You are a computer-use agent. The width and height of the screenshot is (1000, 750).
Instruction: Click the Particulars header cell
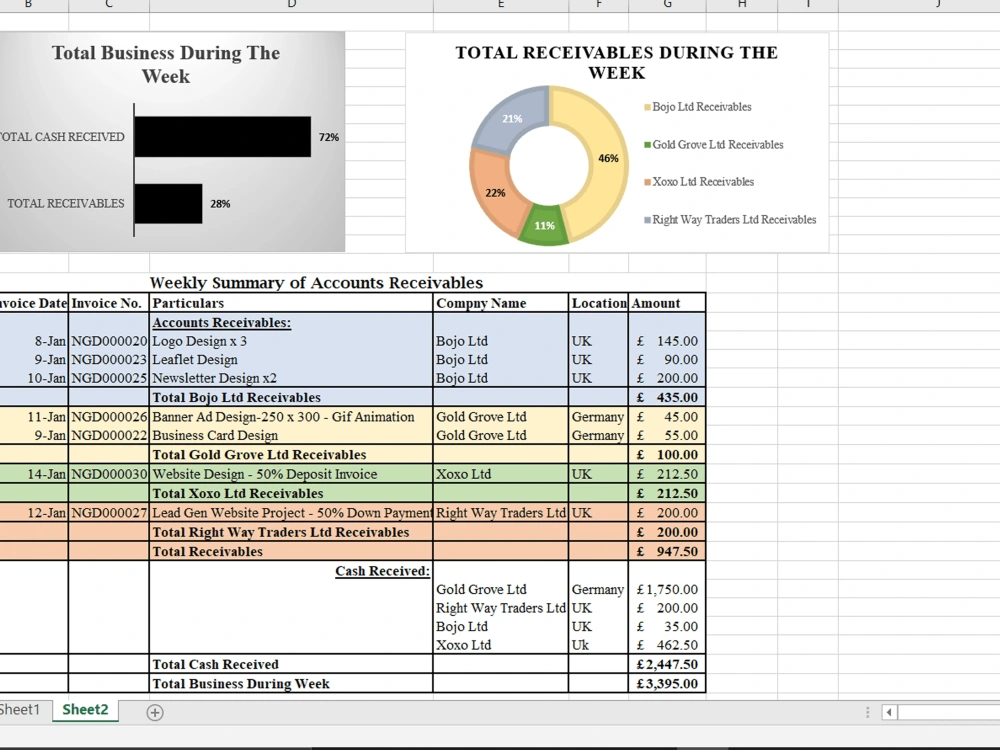(x=291, y=303)
